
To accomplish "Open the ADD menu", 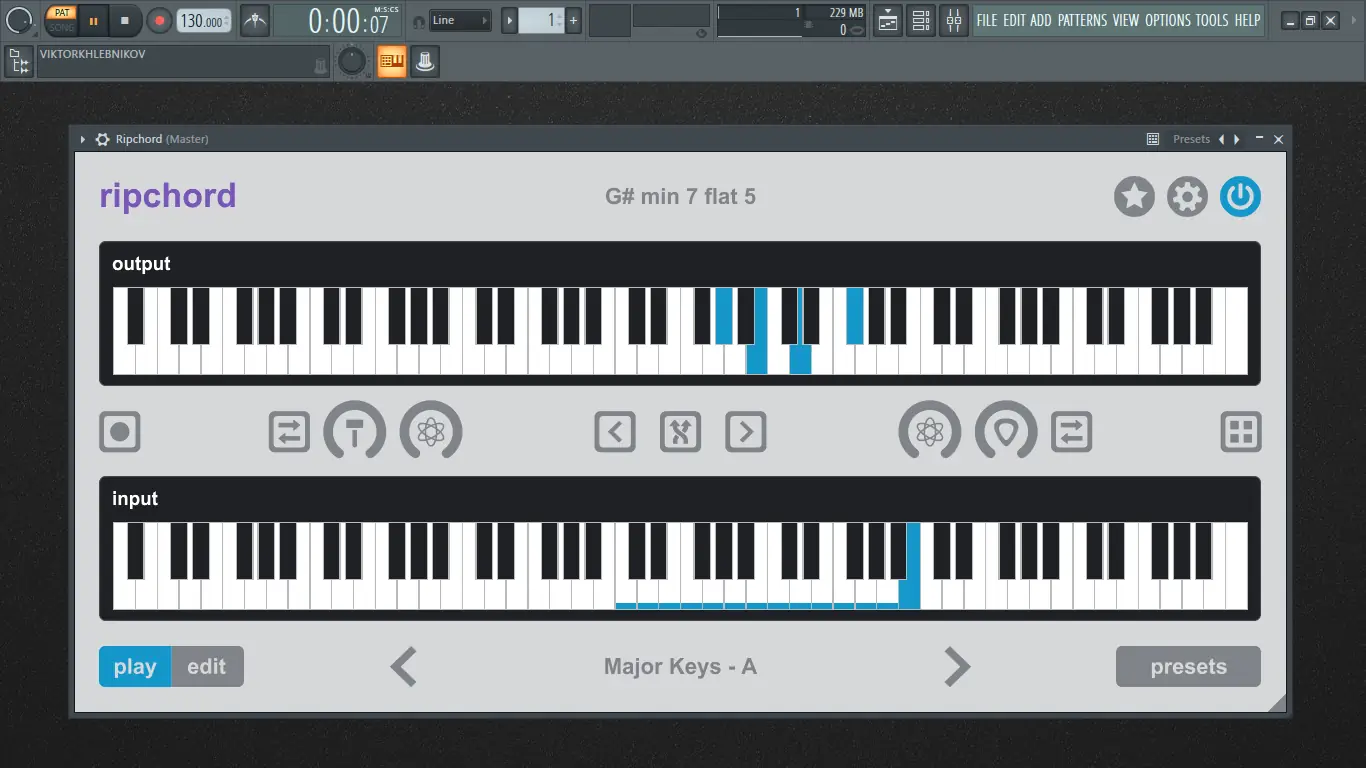I will [x=1041, y=20].
